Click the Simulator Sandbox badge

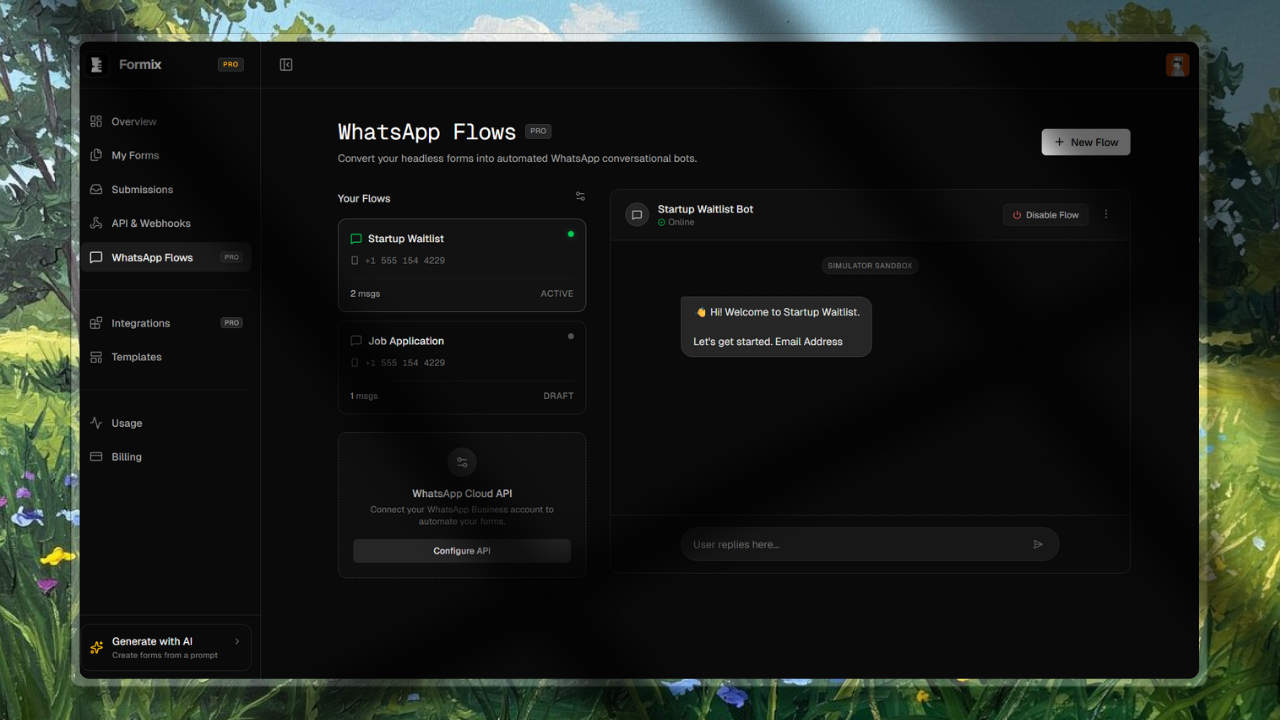click(x=870, y=266)
